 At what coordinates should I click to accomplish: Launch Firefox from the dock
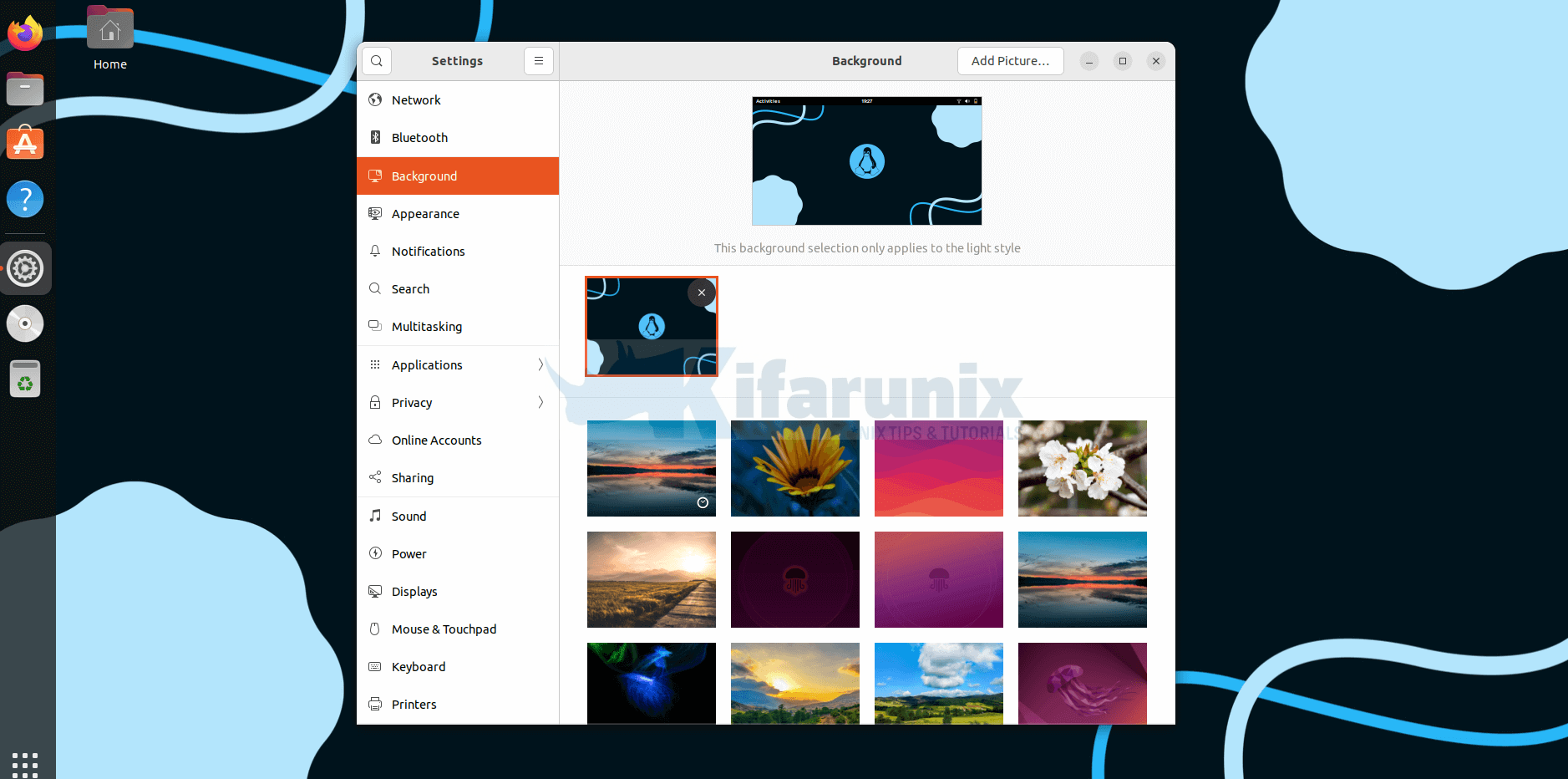(25, 33)
